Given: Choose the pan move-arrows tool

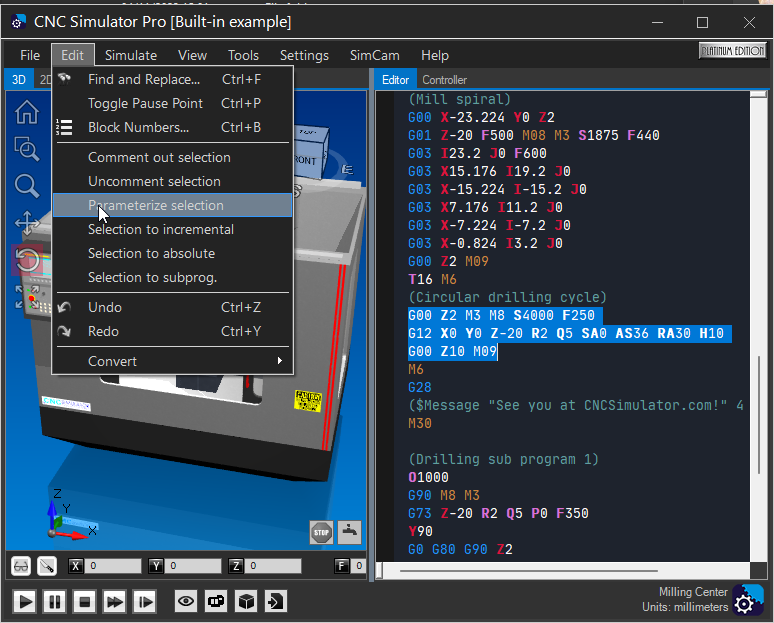Looking at the screenshot, I should 27,223.
